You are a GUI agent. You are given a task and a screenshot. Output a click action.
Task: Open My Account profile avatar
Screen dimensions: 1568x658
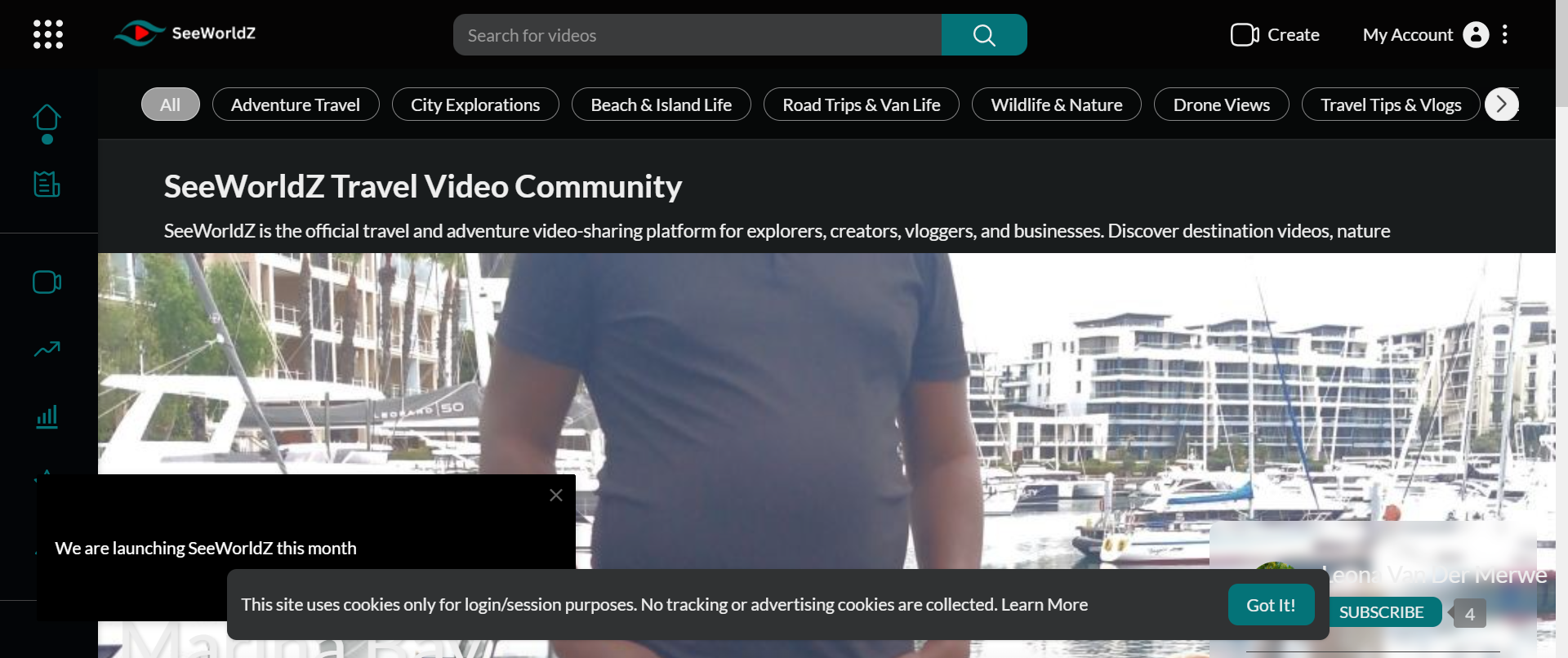[x=1476, y=34]
